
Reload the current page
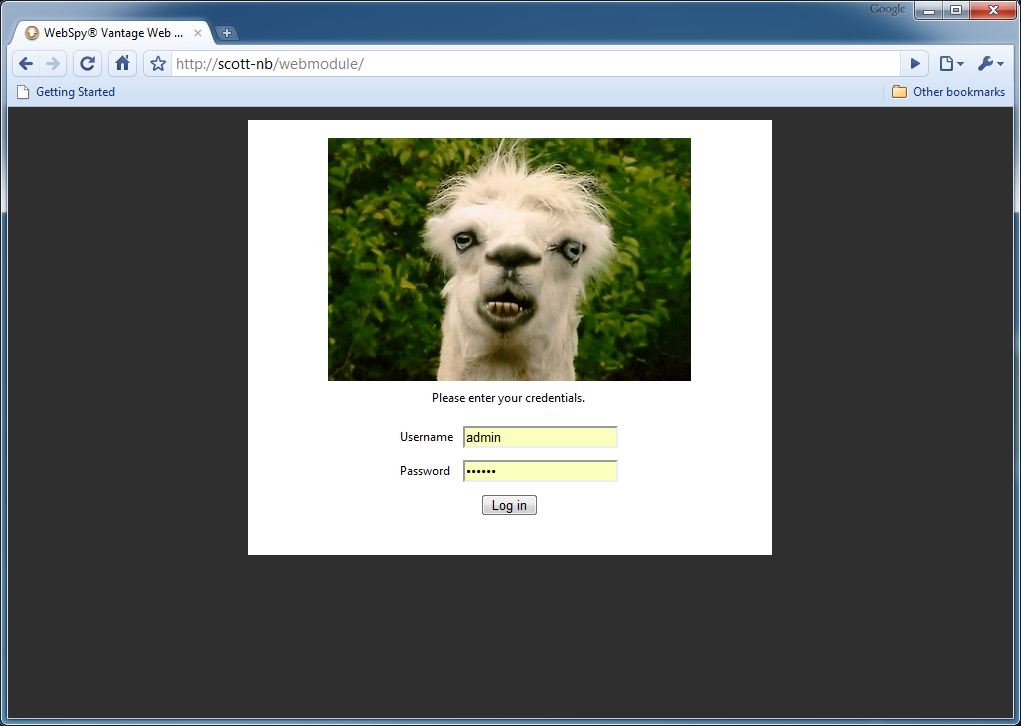click(88, 64)
